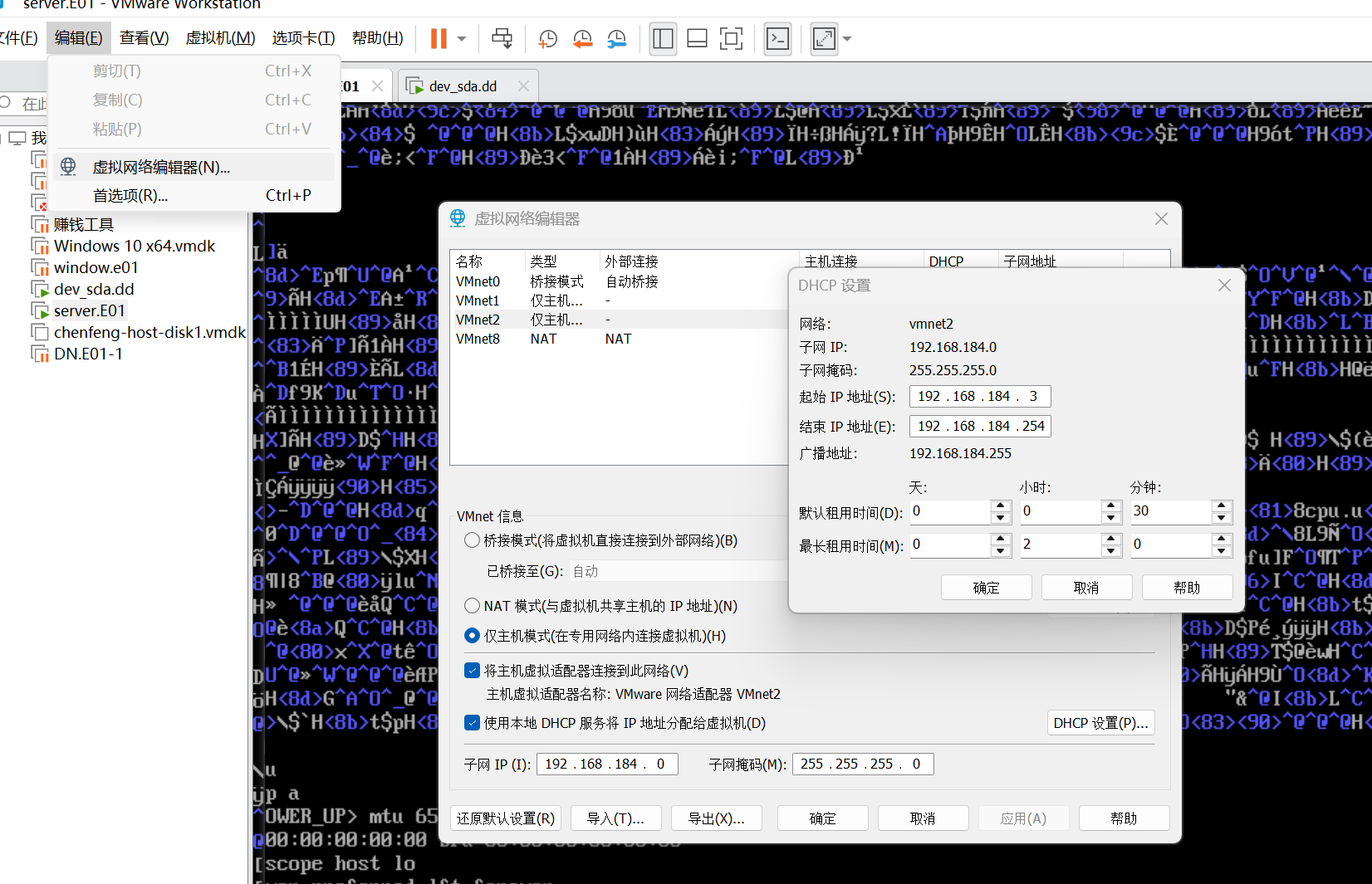The height and width of the screenshot is (884, 1372).
Task: Toggle the library sidebar panel icon
Action: point(663,38)
